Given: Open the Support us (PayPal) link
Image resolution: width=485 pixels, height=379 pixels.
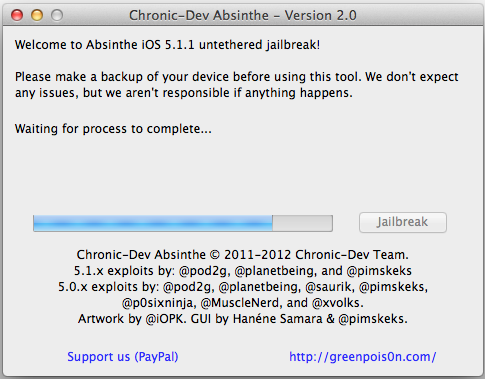Looking at the screenshot, I should pyautogui.click(x=123, y=357).
